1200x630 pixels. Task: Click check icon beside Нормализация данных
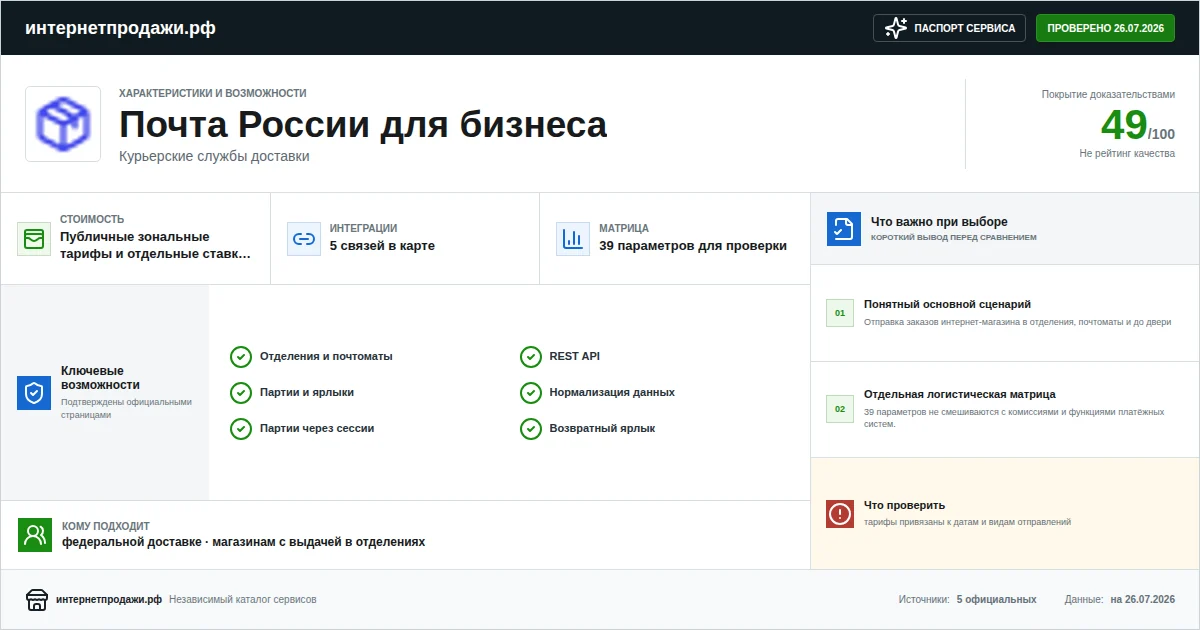(x=531, y=393)
